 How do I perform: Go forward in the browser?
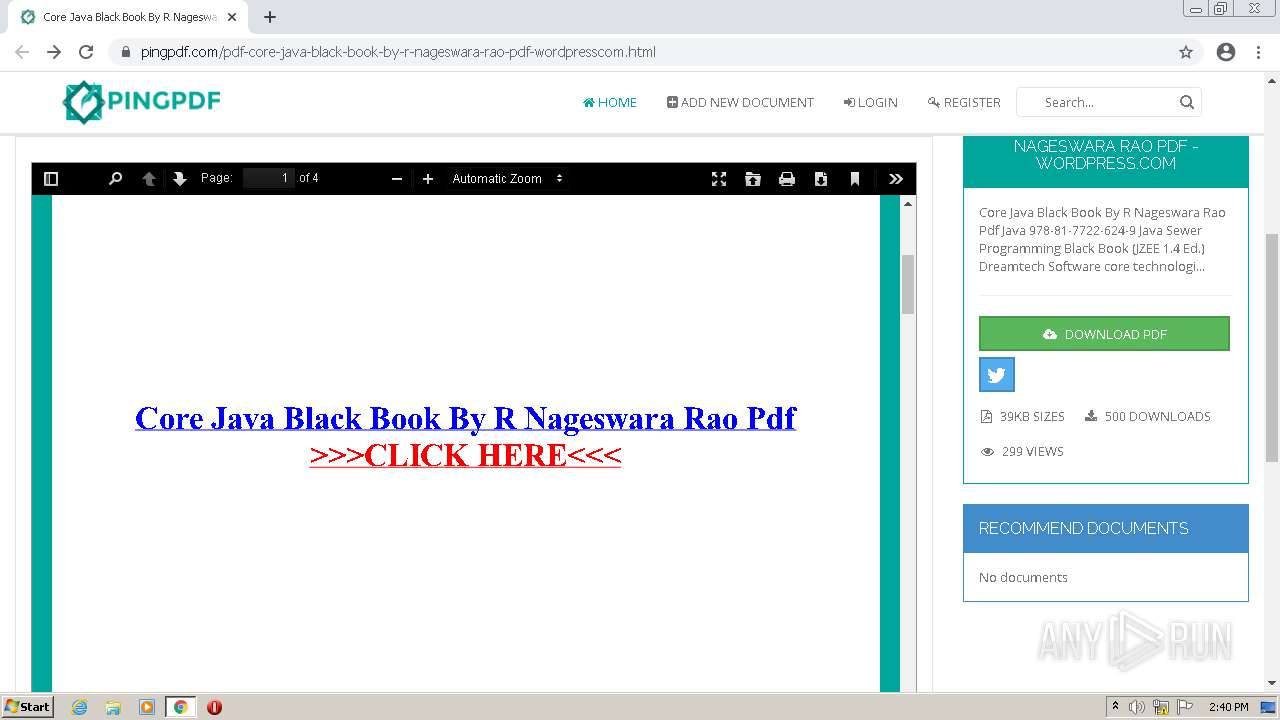pos(54,52)
